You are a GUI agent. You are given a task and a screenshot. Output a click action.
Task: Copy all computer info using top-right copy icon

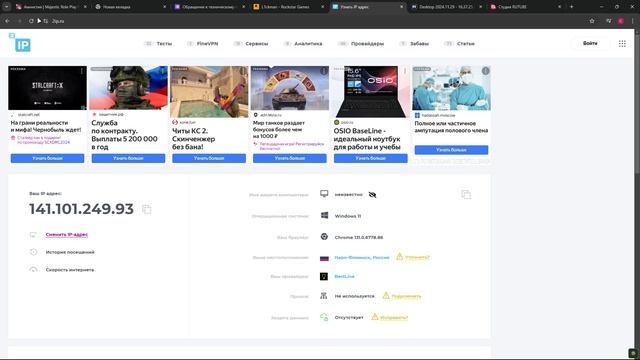pos(466,195)
